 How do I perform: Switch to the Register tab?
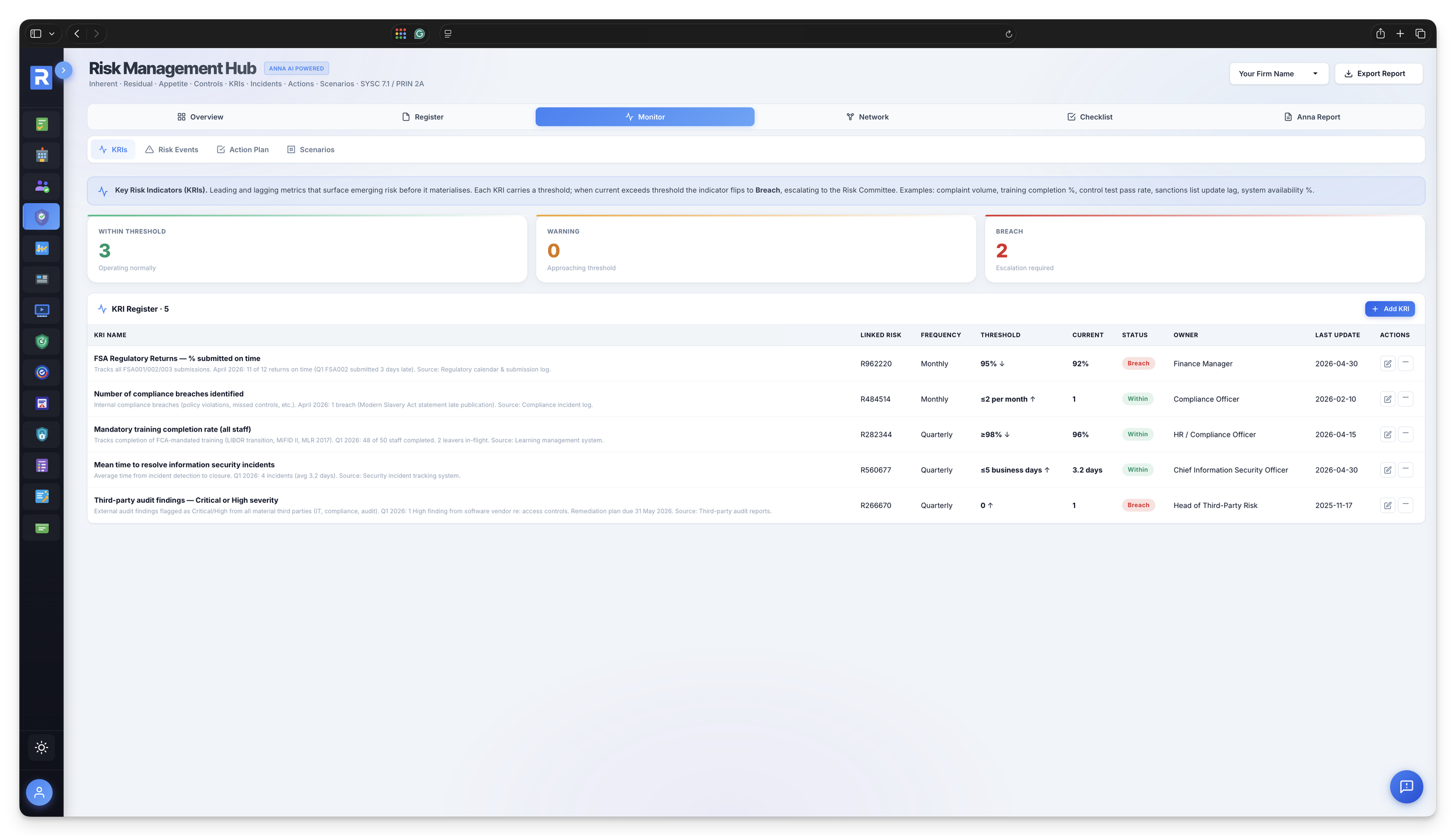click(422, 117)
